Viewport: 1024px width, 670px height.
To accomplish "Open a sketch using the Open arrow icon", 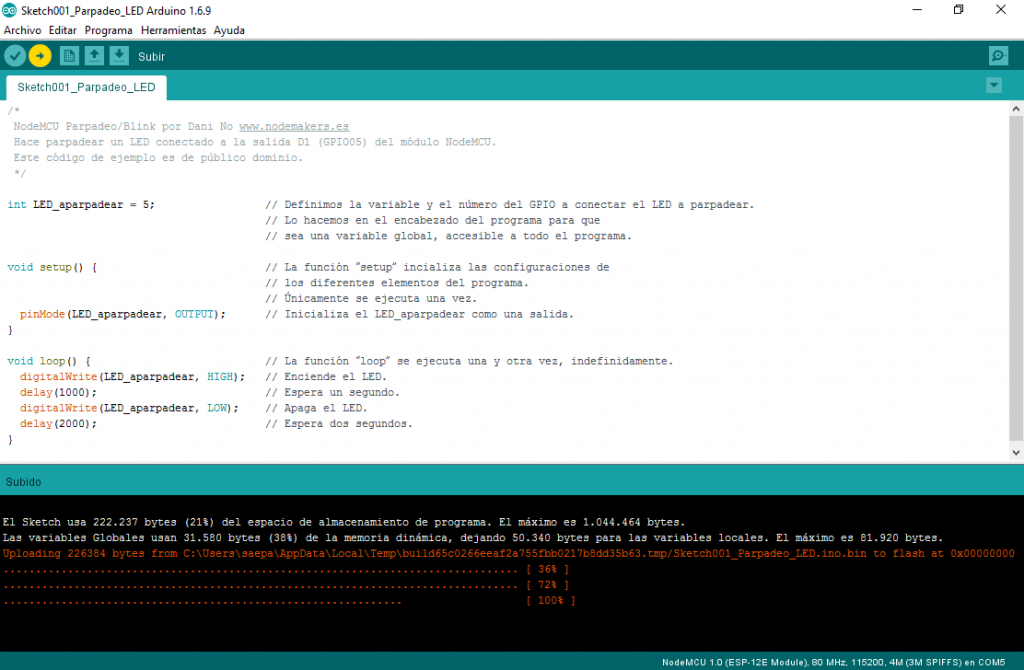I will click(94, 56).
